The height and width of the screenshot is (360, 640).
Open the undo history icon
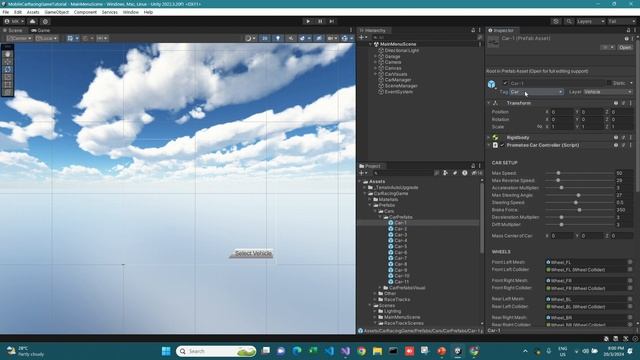coord(556,21)
